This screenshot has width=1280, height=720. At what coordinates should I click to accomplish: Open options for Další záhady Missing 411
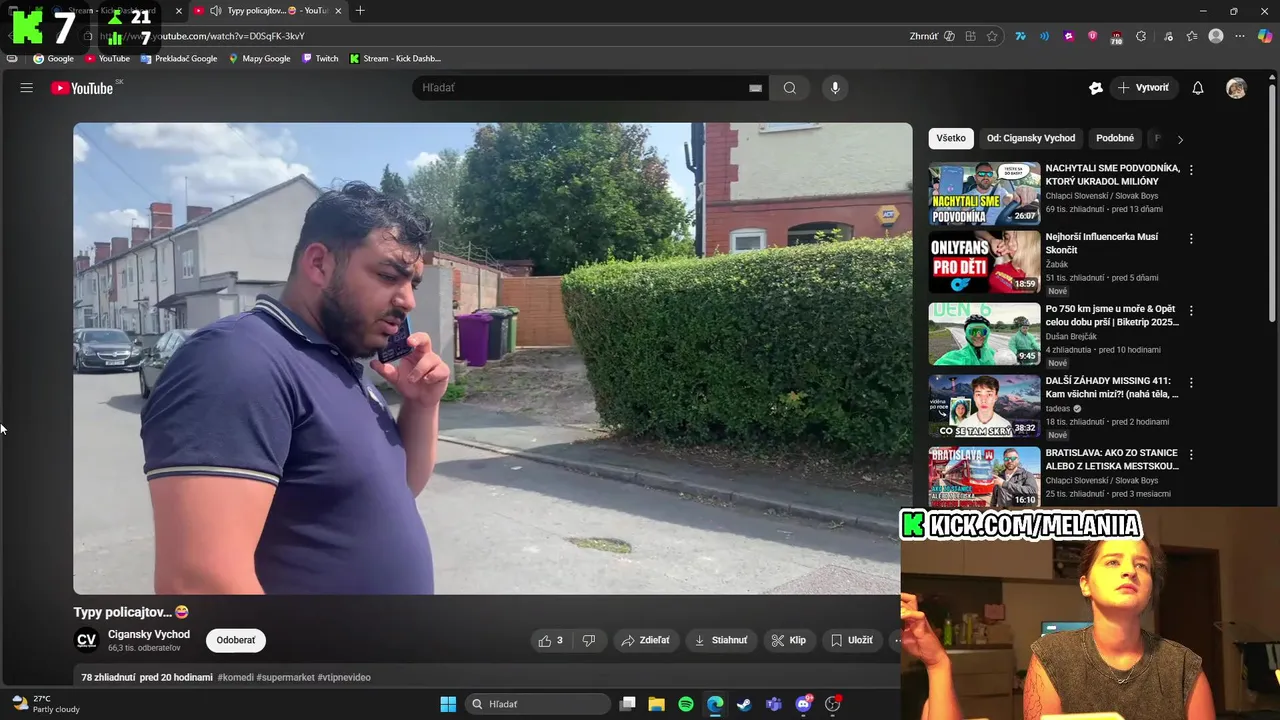pos(1191,382)
